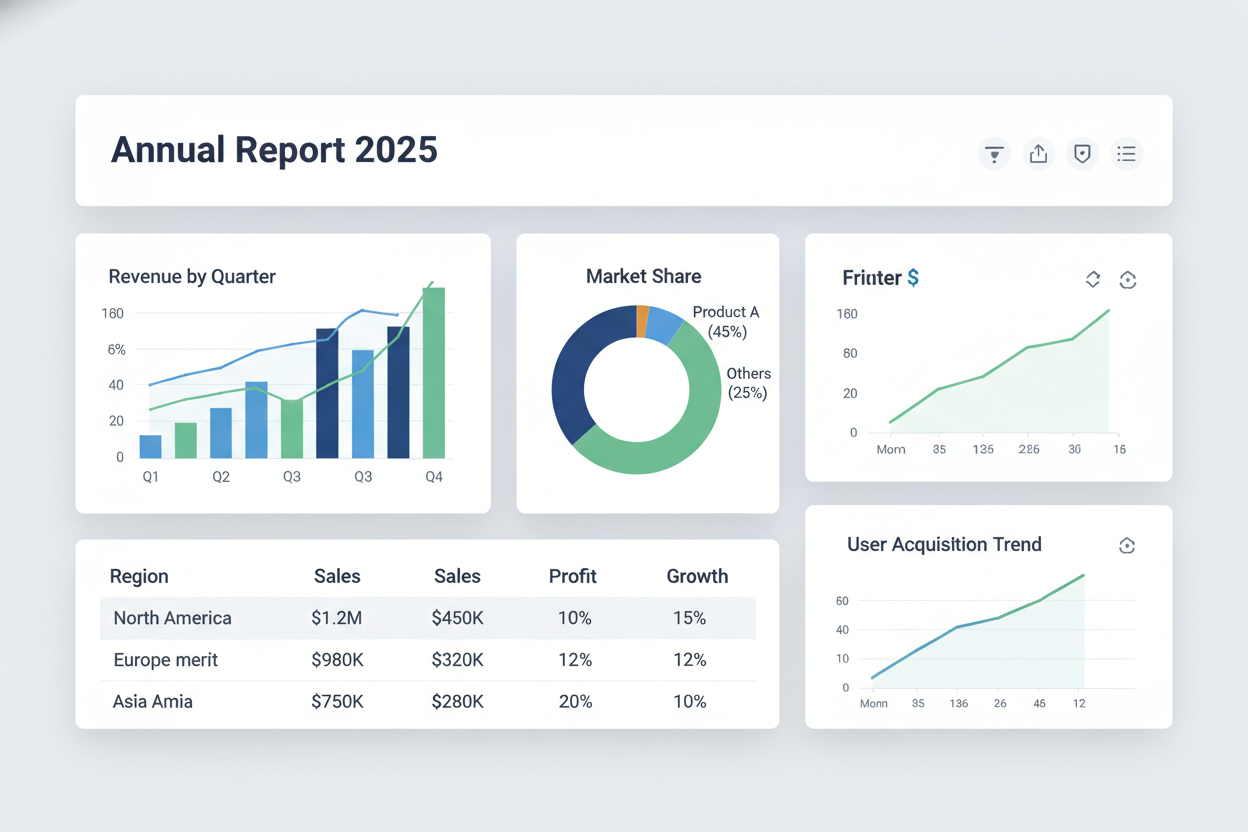
Task: Click the "$750K" sales value
Action: [337, 702]
